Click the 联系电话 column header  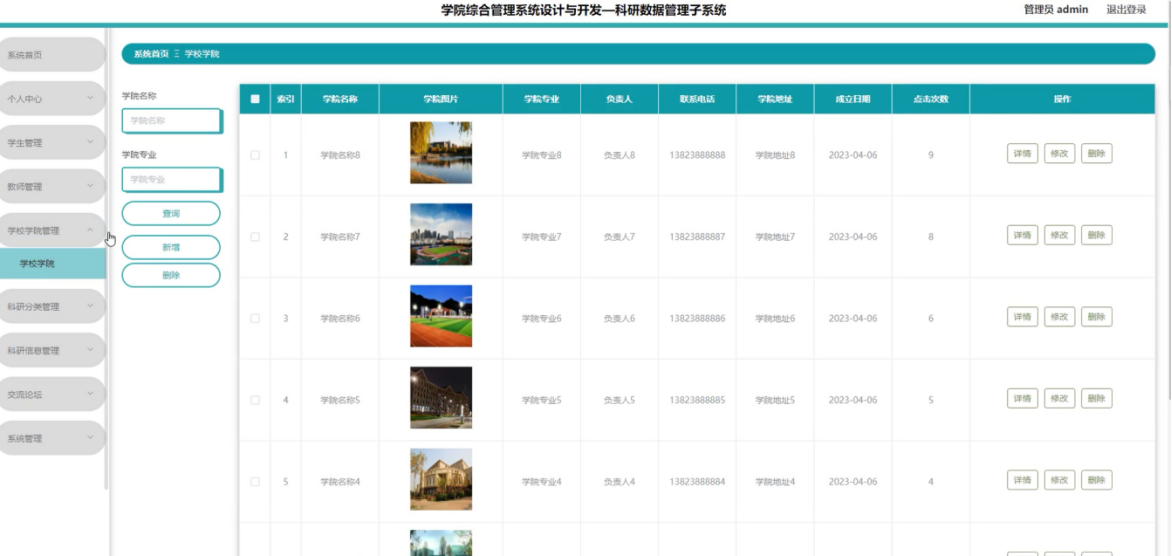click(697, 99)
